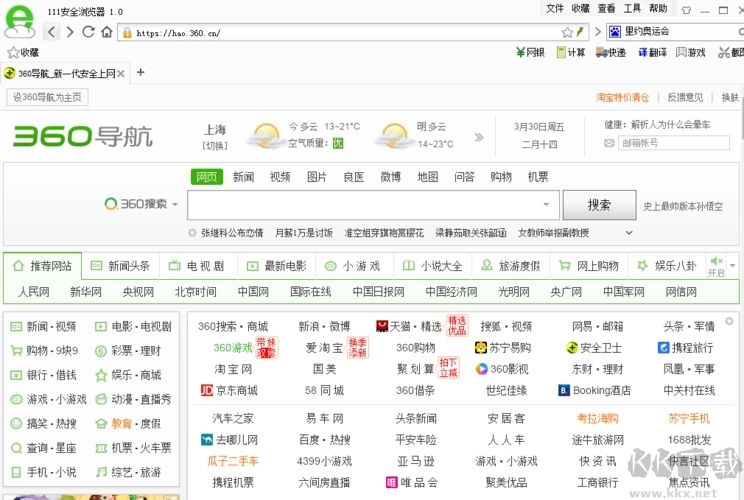This screenshot has height=500, width=744.
Task: Open a new tab with the plus icon
Action: tap(140, 72)
